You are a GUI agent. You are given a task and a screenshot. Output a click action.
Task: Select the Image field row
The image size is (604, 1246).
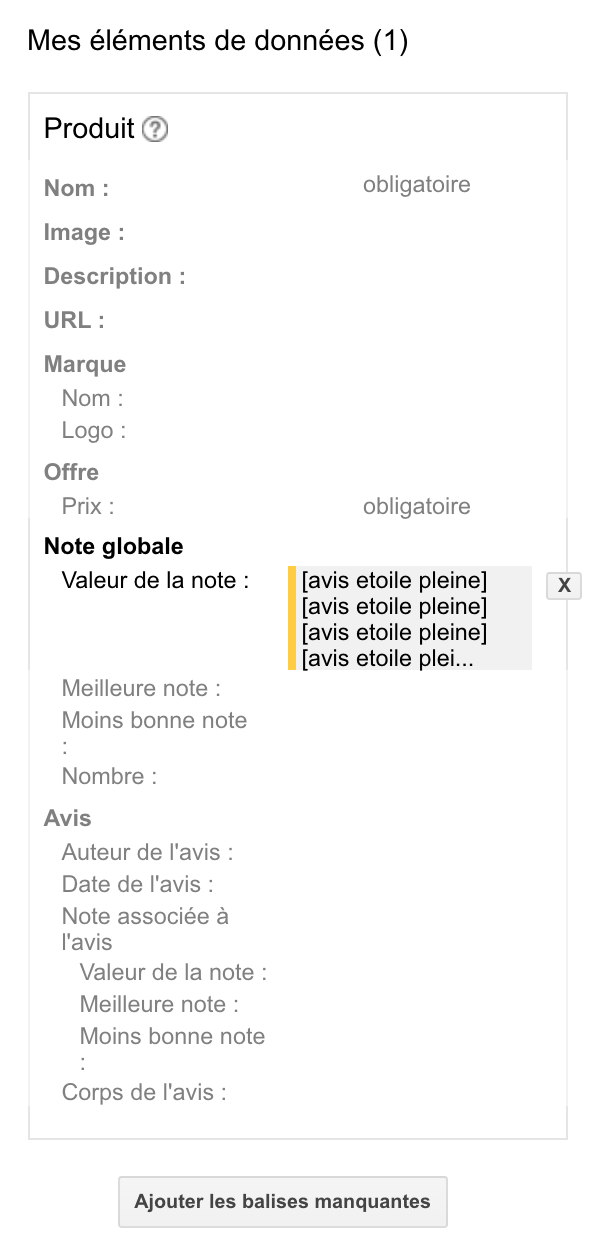tap(84, 232)
